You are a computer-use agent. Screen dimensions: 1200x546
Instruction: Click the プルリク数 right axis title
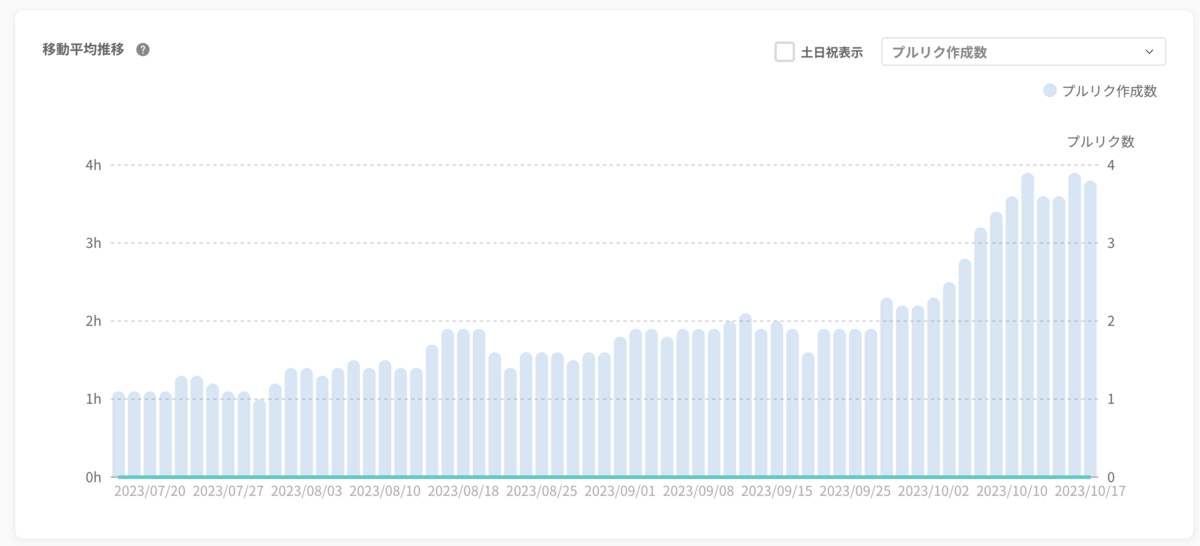coord(1101,141)
